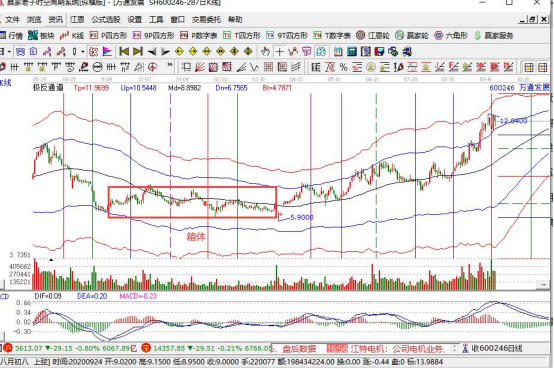Open the 交易委托 menu

click(206, 19)
